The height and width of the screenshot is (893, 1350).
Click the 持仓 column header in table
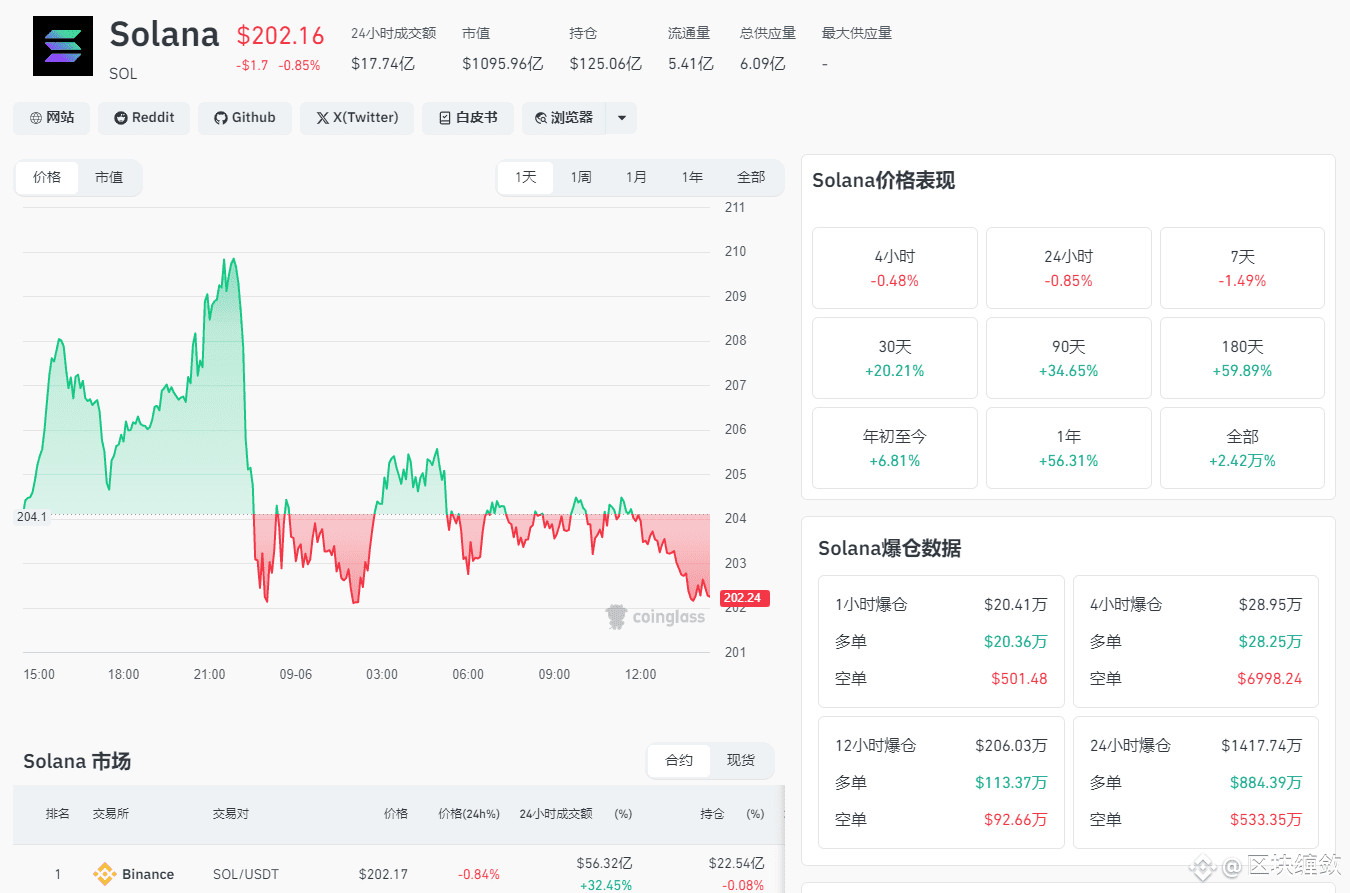(x=713, y=814)
